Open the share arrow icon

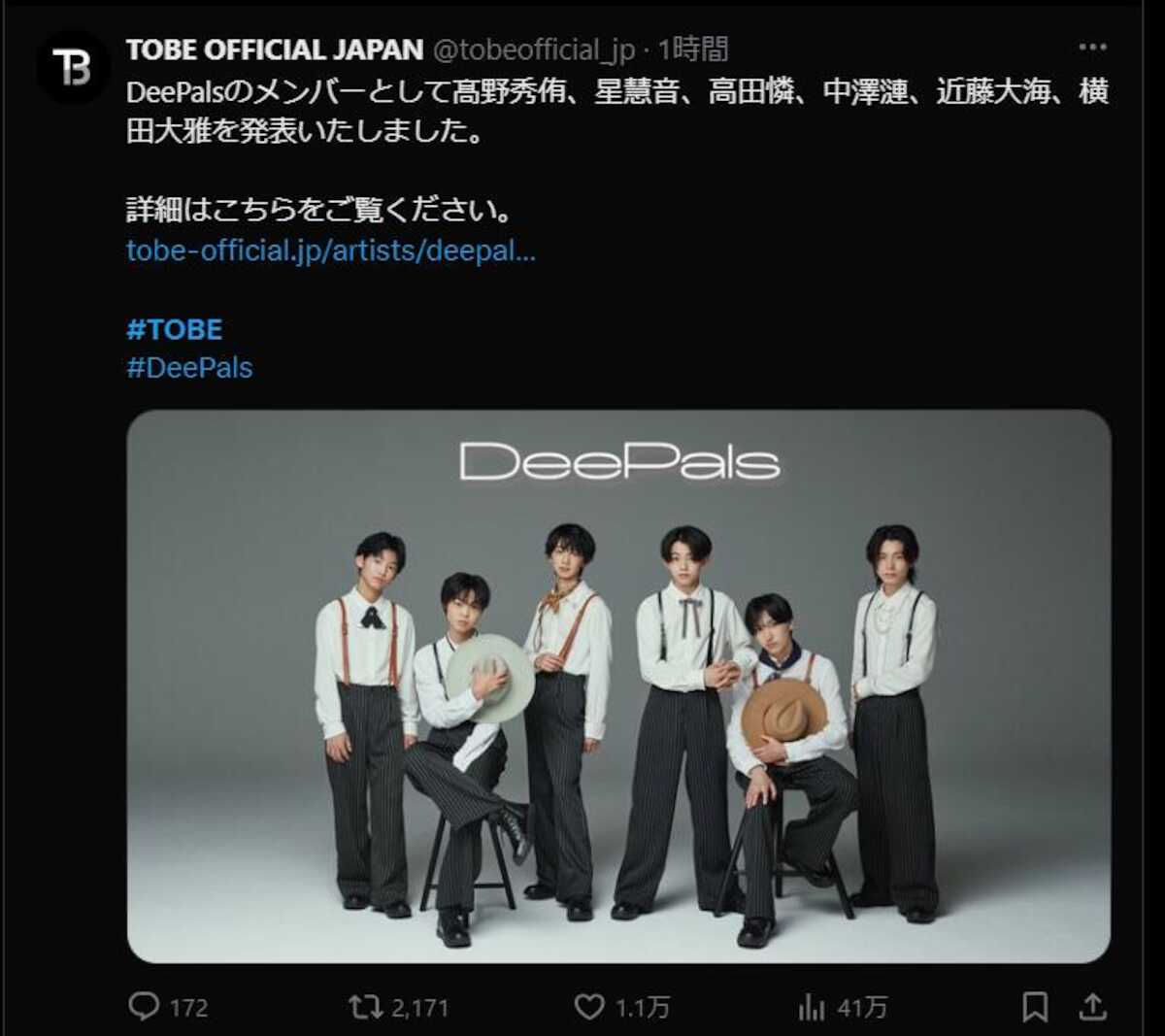click(x=1093, y=1007)
